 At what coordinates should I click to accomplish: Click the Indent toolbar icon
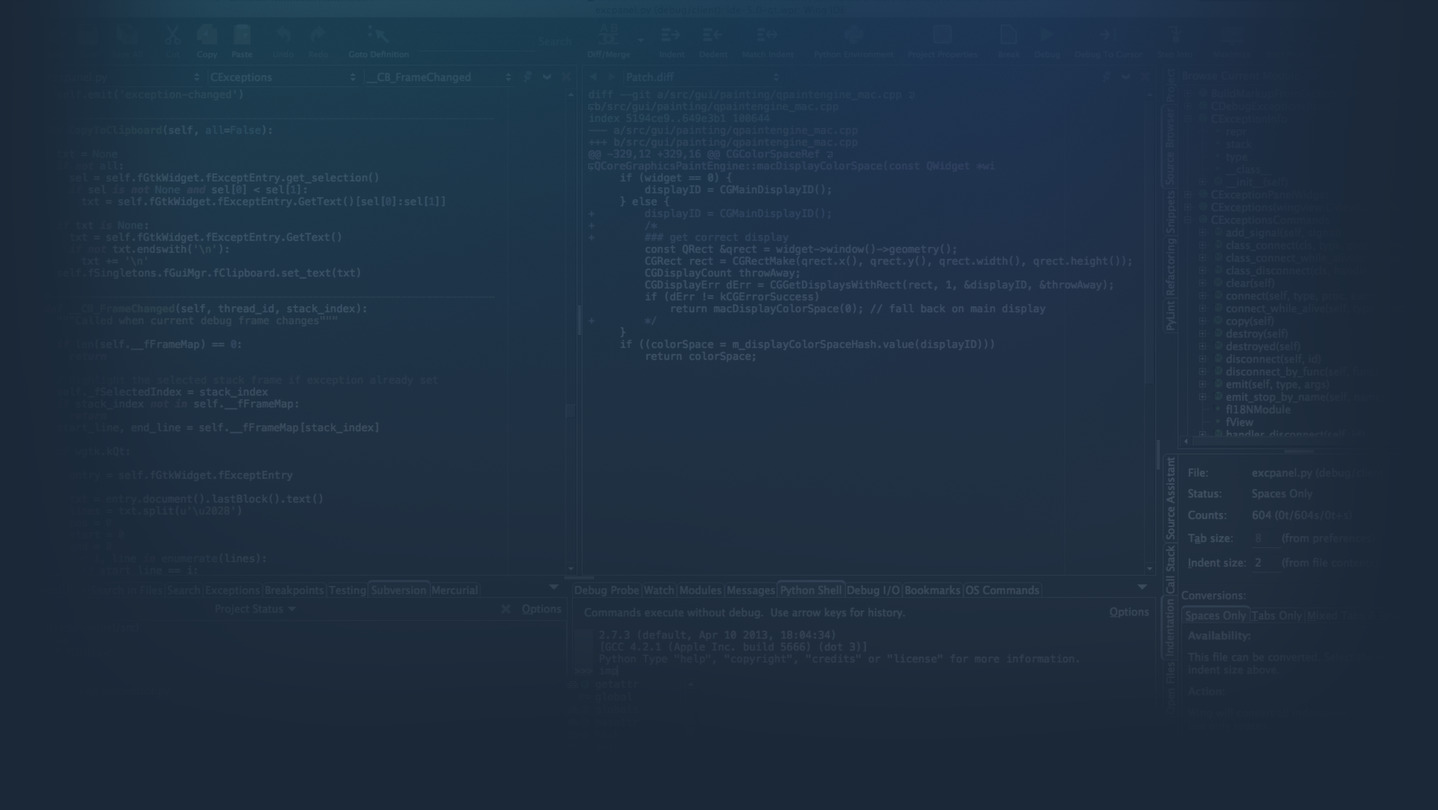click(x=671, y=38)
